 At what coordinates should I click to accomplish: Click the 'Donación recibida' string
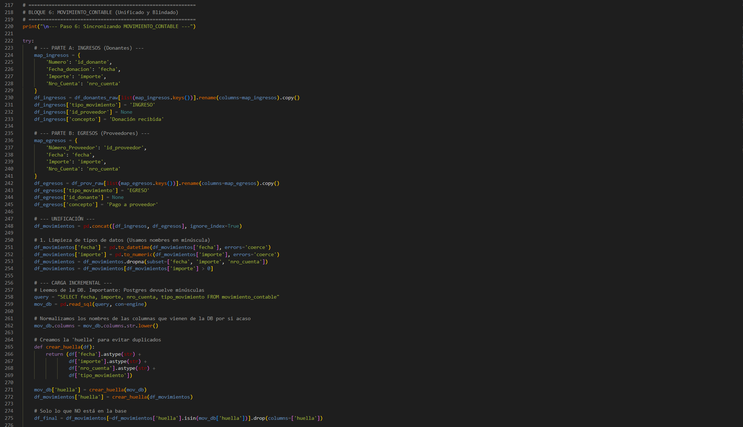coord(137,119)
